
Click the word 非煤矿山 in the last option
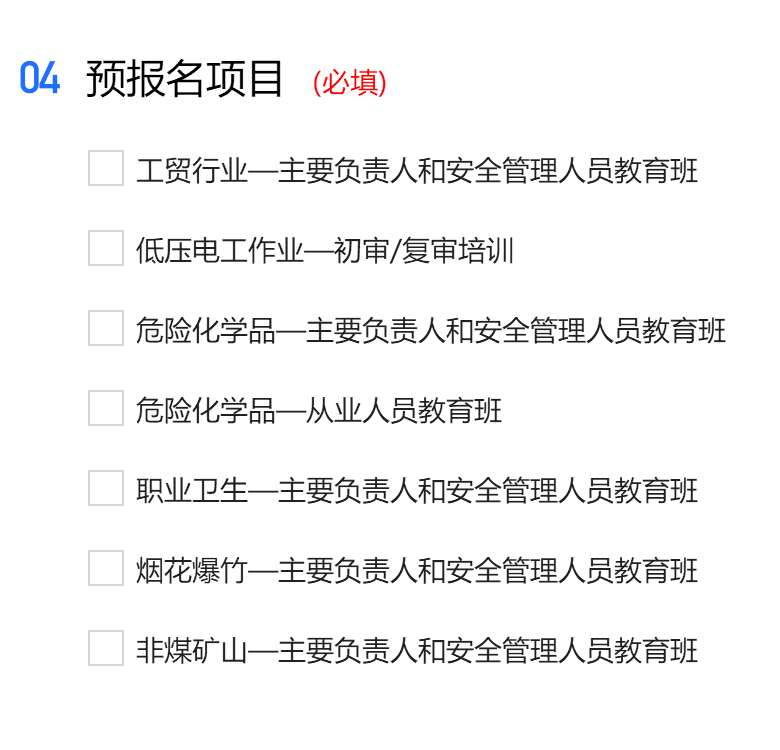(x=191, y=651)
